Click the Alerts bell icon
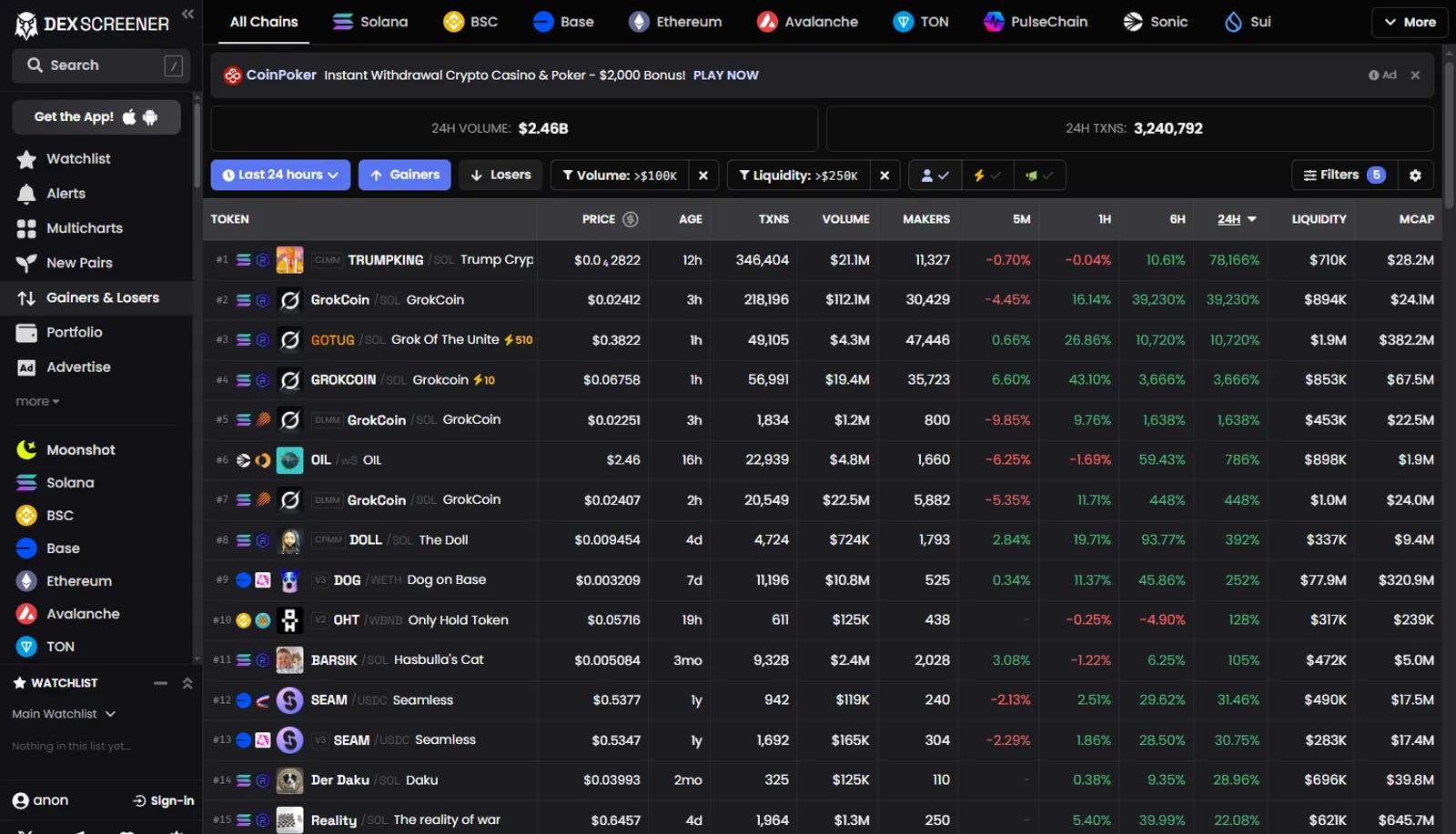Image resolution: width=1456 pixels, height=834 pixels. pyautogui.click(x=26, y=194)
